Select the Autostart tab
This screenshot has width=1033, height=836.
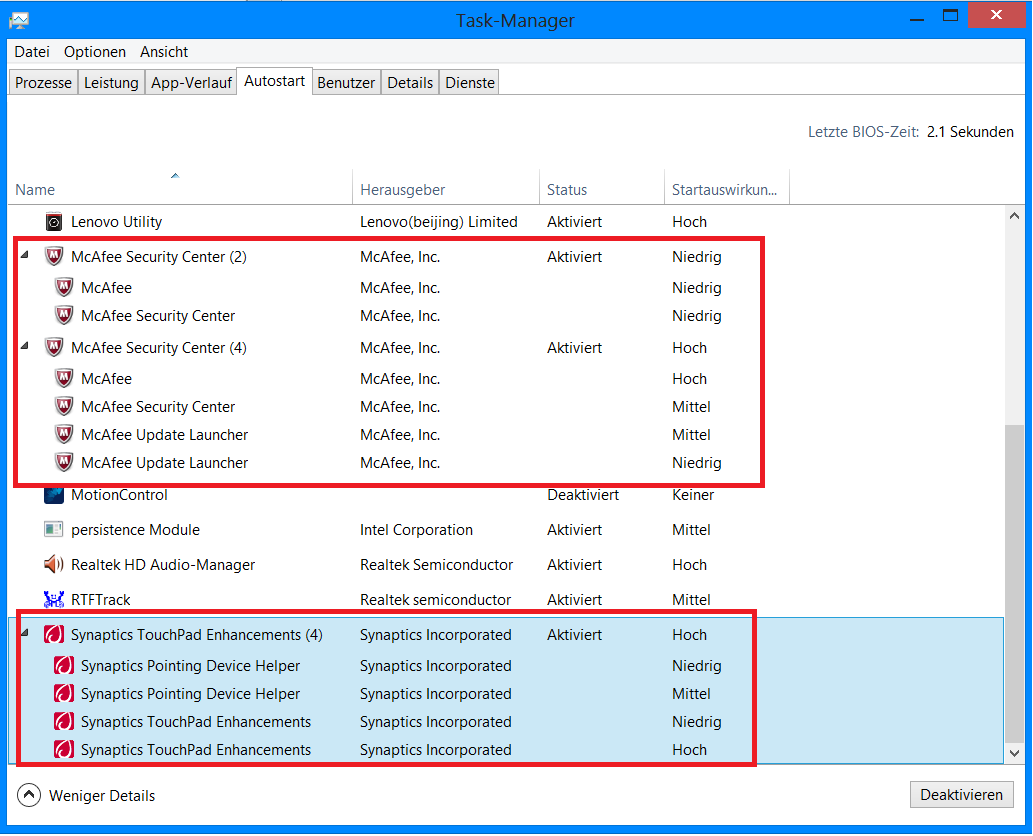pyautogui.click(x=274, y=81)
